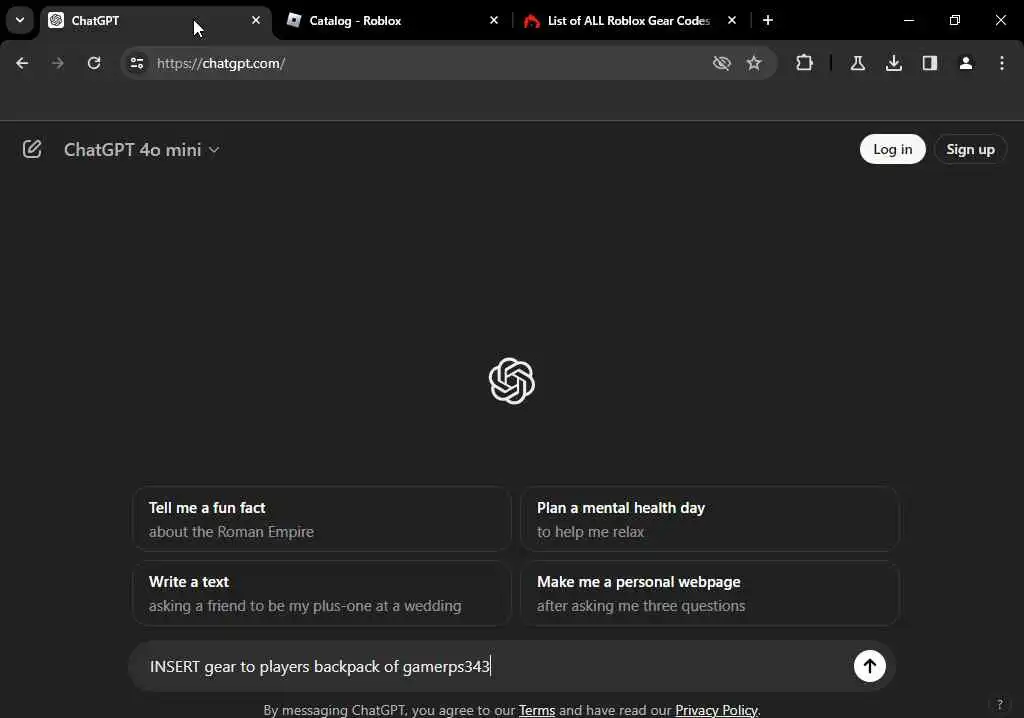This screenshot has height=718, width=1024.
Task: View site information icon in address bar
Action: tap(137, 63)
